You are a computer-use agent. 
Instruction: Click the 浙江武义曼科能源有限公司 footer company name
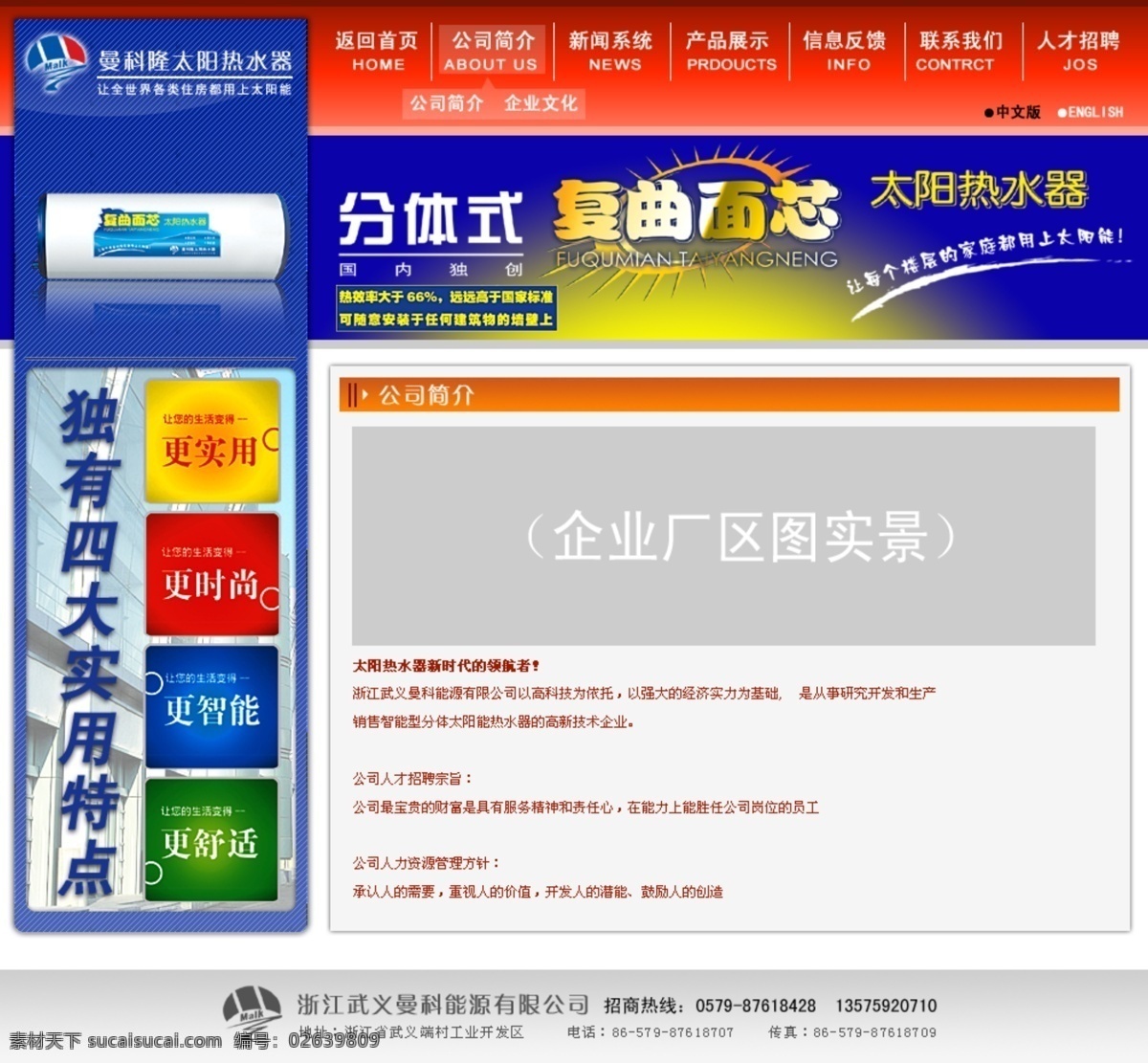point(443,1005)
